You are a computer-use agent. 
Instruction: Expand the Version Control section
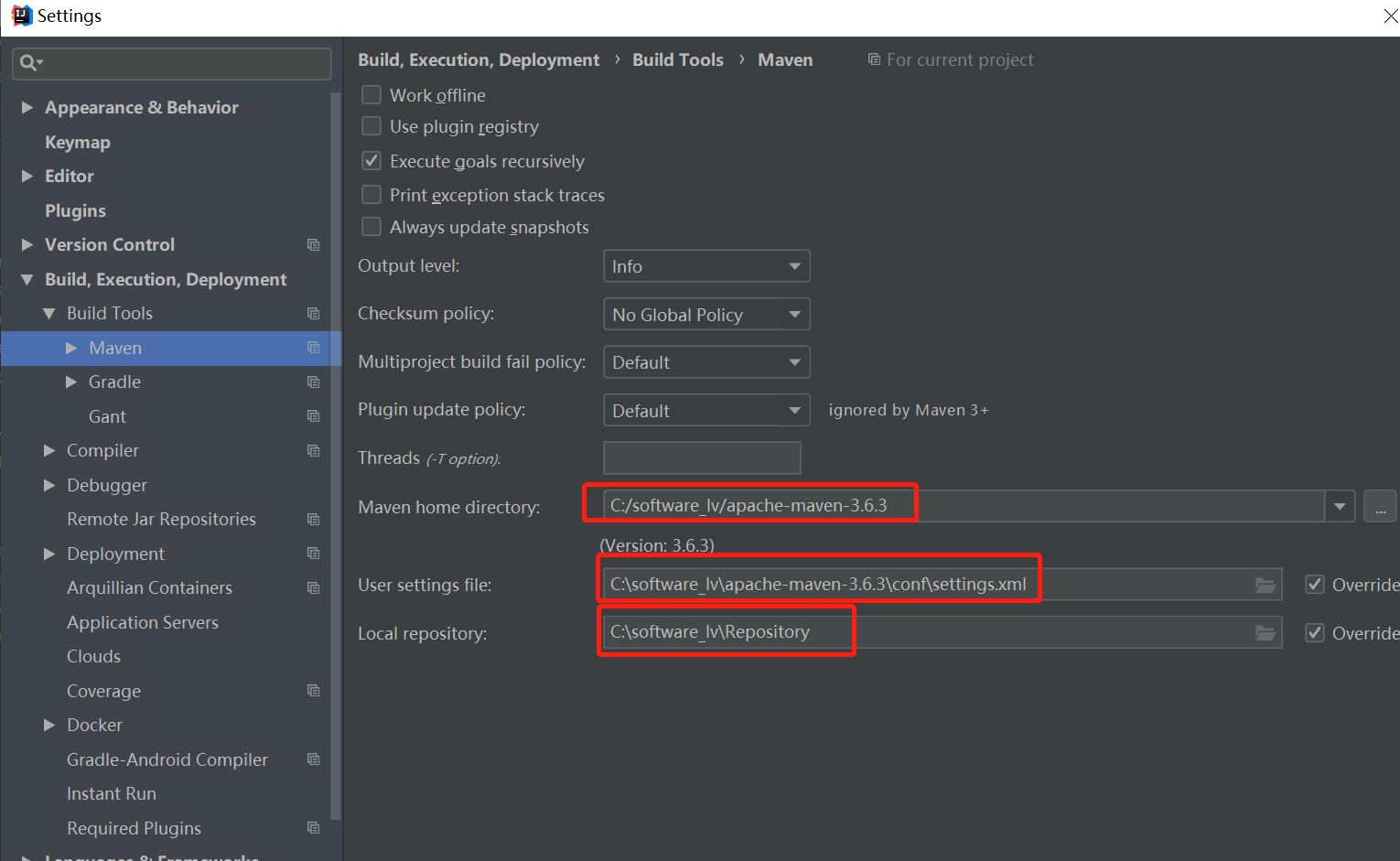(x=27, y=245)
